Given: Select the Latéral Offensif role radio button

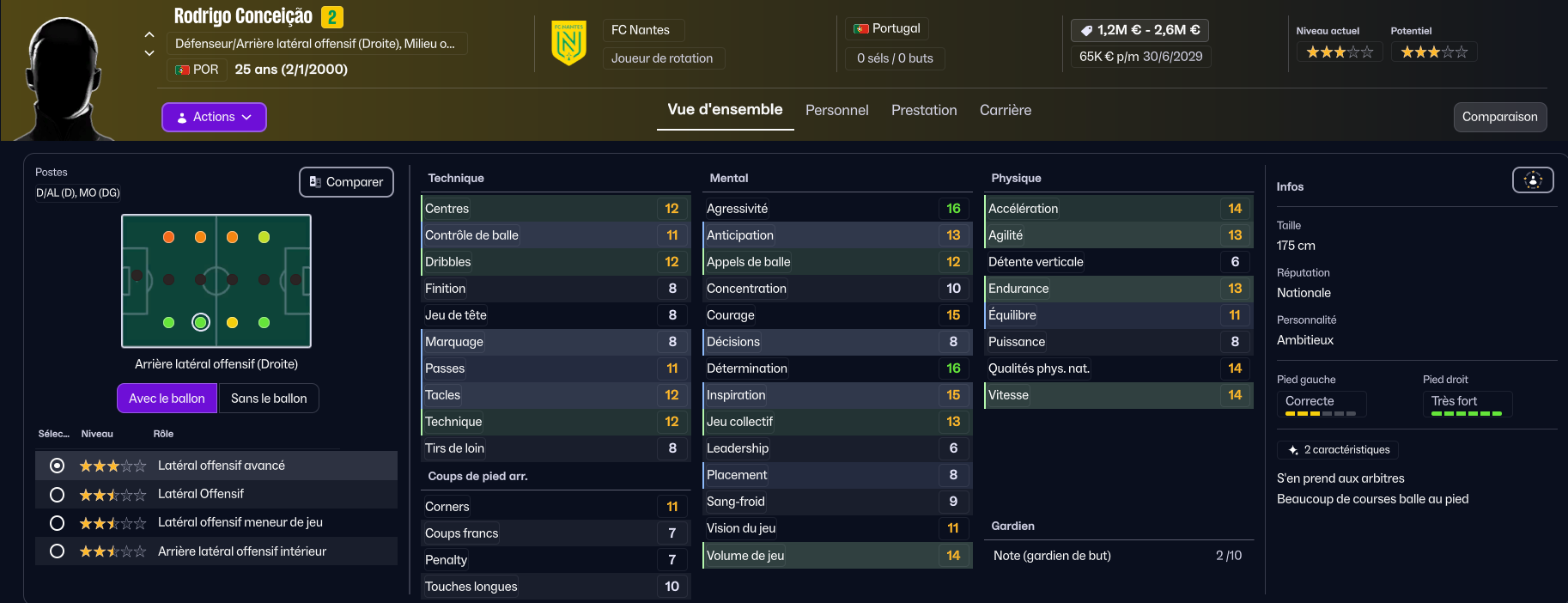Looking at the screenshot, I should [57, 495].
